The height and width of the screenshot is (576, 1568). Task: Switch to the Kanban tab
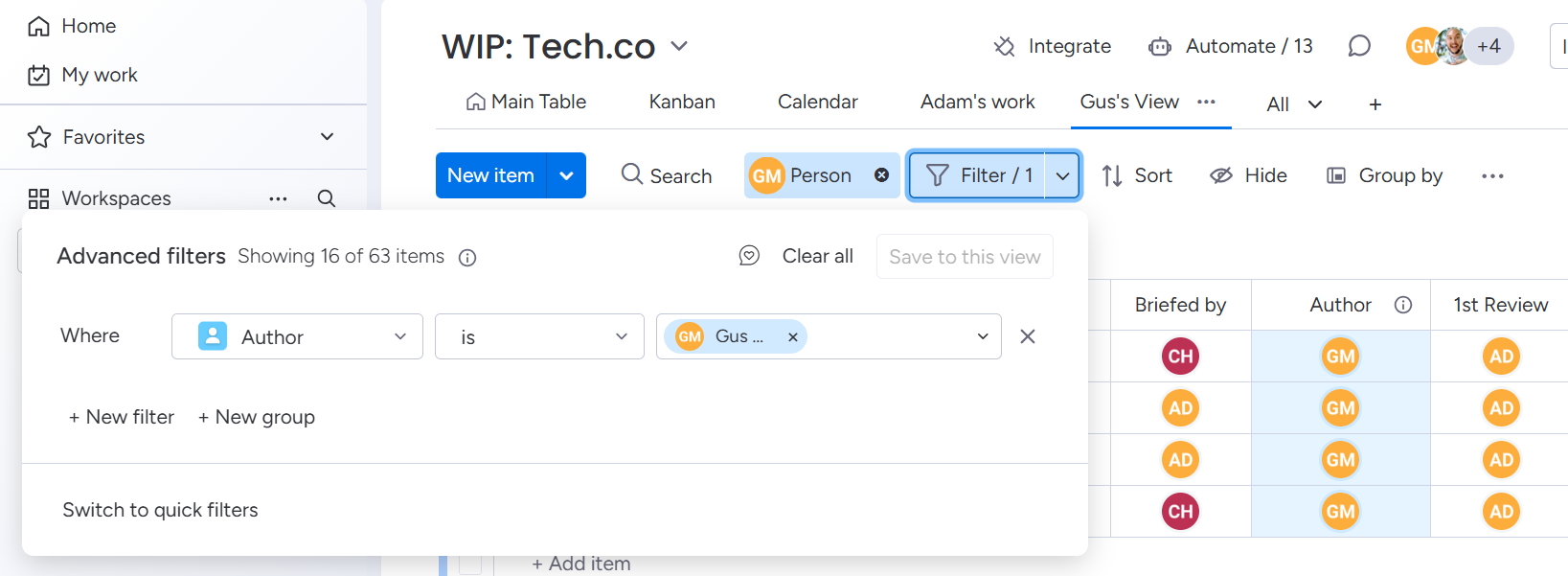pos(682,102)
